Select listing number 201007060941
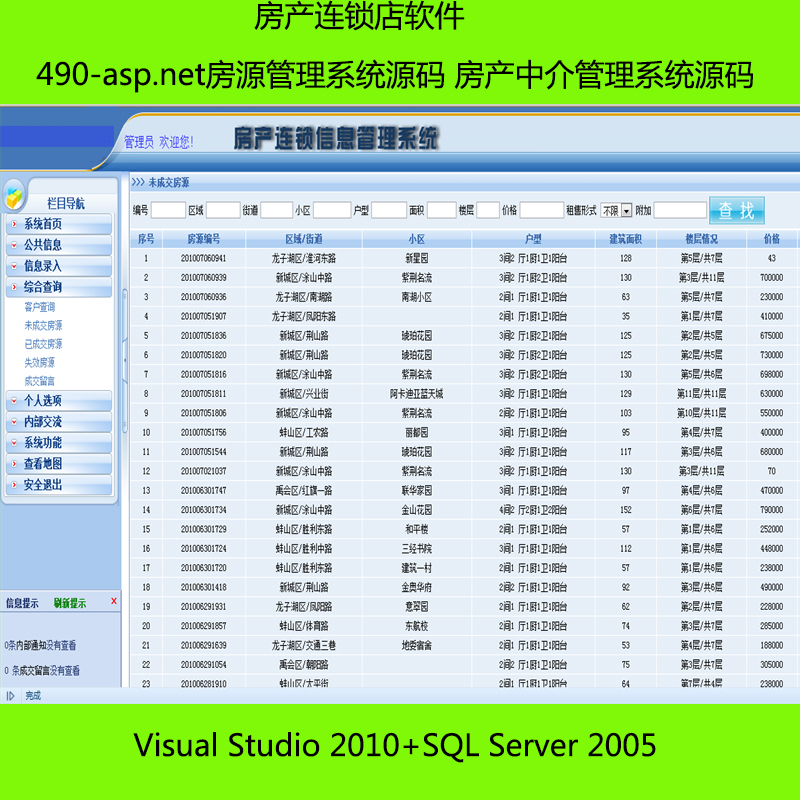 [204, 258]
